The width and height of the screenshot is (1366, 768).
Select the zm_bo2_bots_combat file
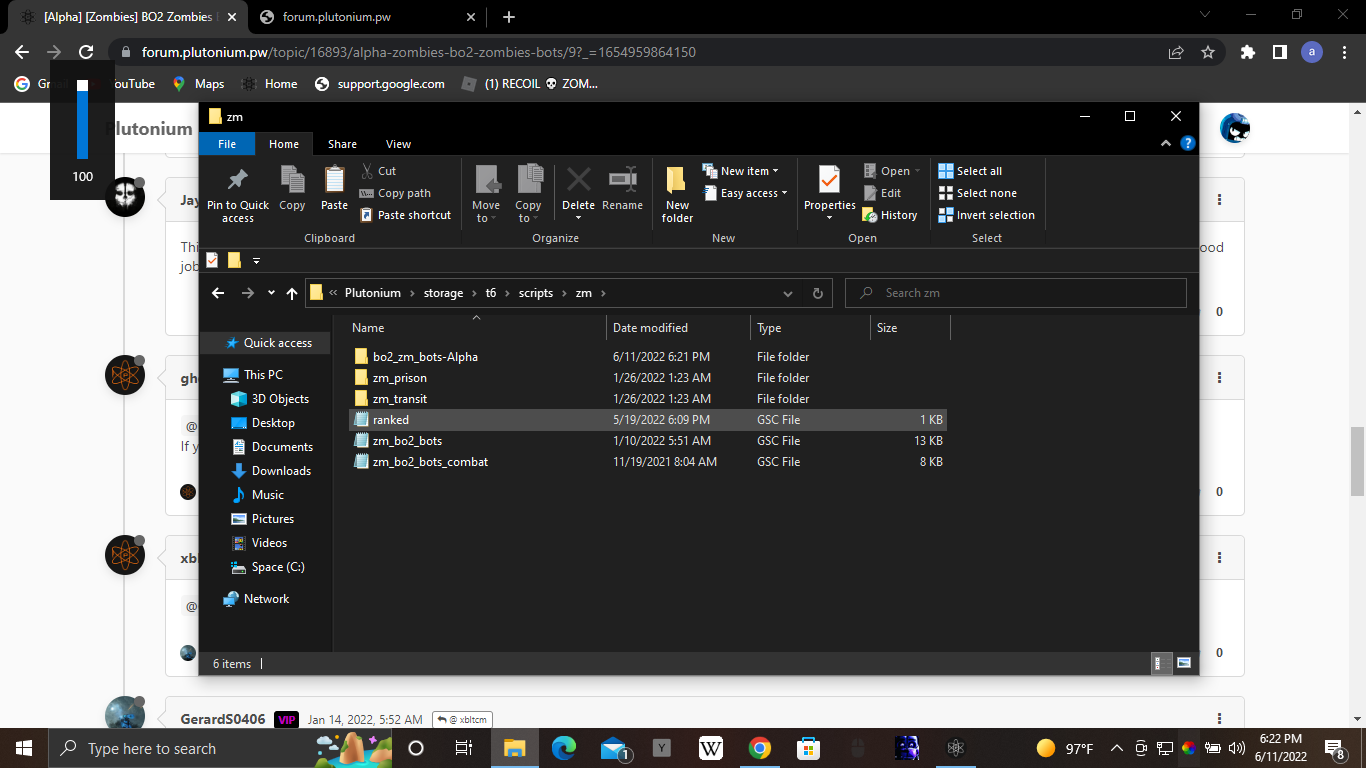(x=647, y=462)
